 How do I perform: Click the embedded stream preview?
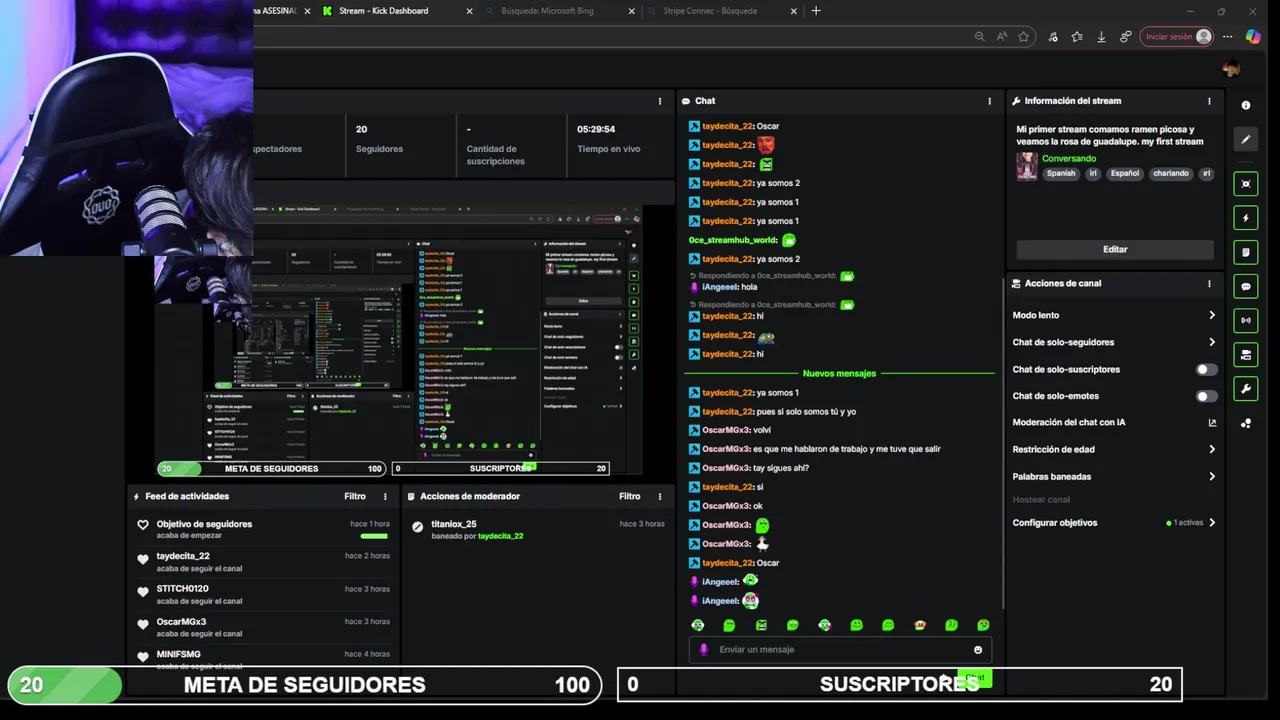399,340
